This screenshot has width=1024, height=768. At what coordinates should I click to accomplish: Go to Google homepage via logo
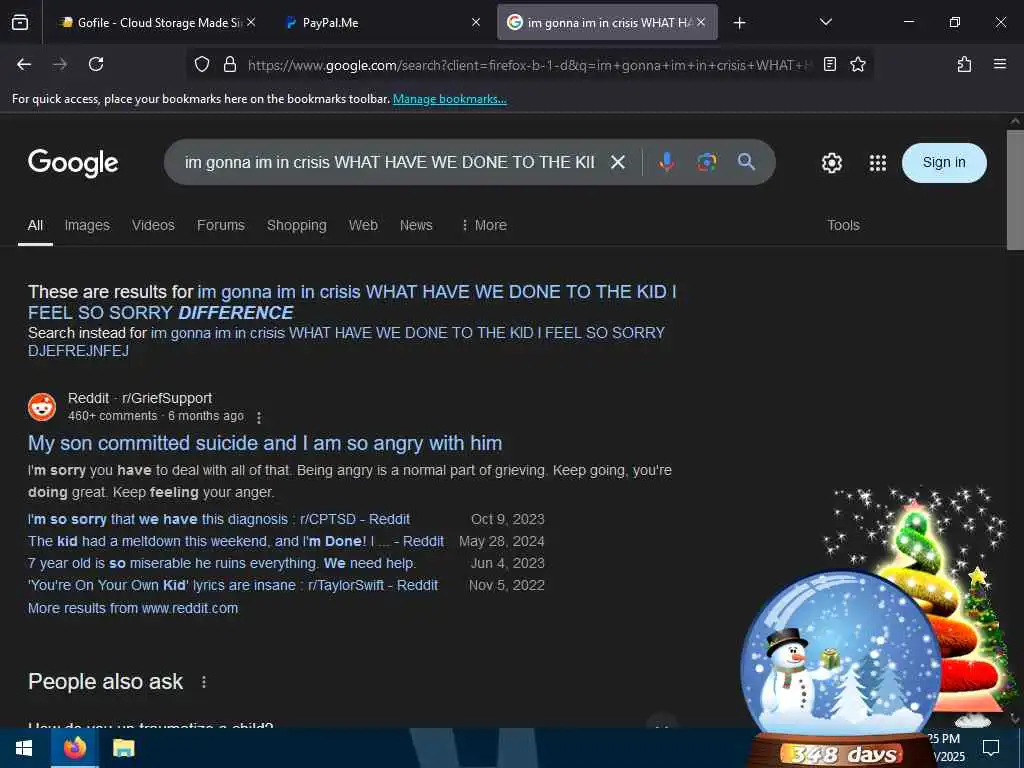coord(73,163)
